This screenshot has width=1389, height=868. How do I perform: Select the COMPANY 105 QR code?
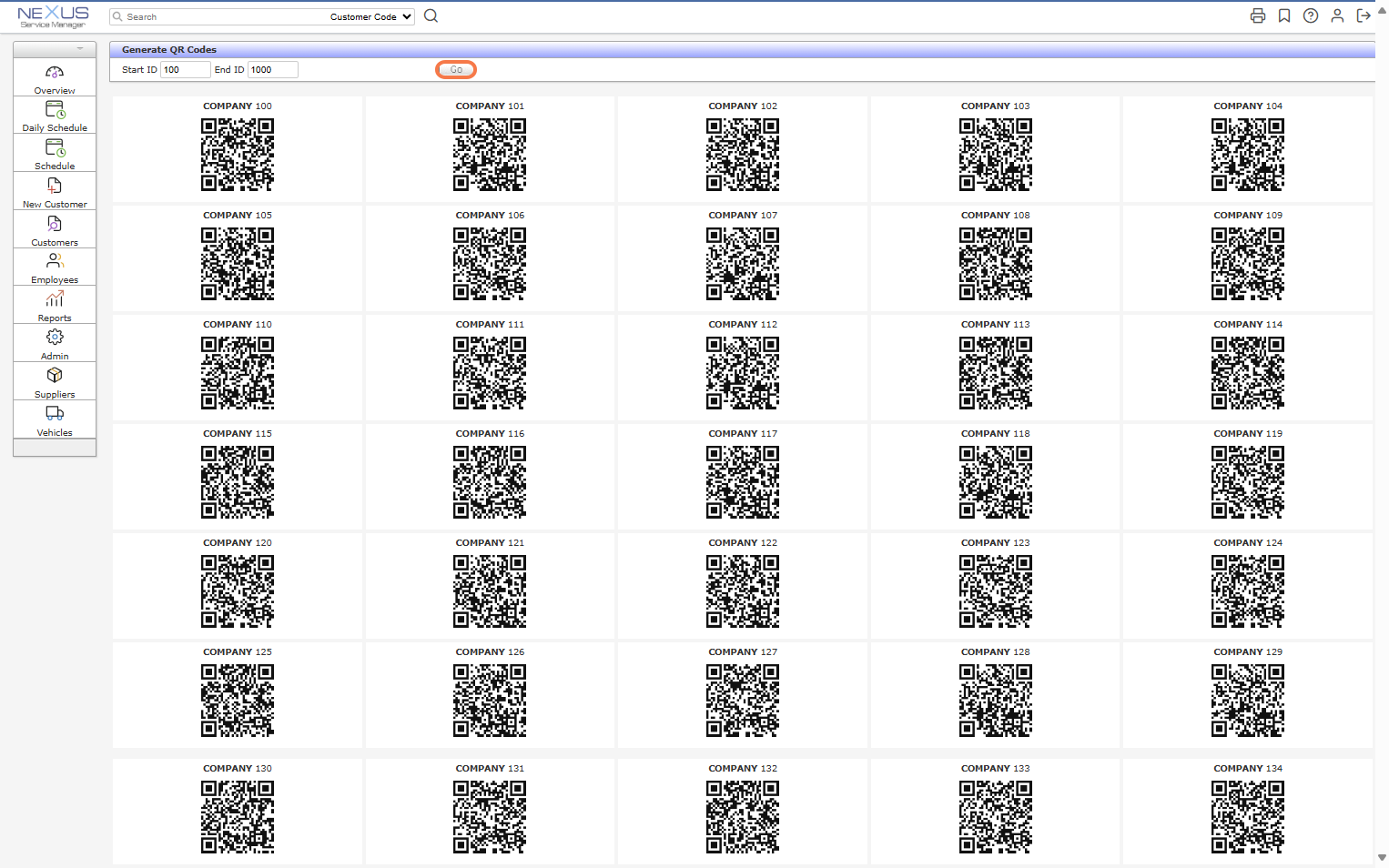(x=238, y=264)
